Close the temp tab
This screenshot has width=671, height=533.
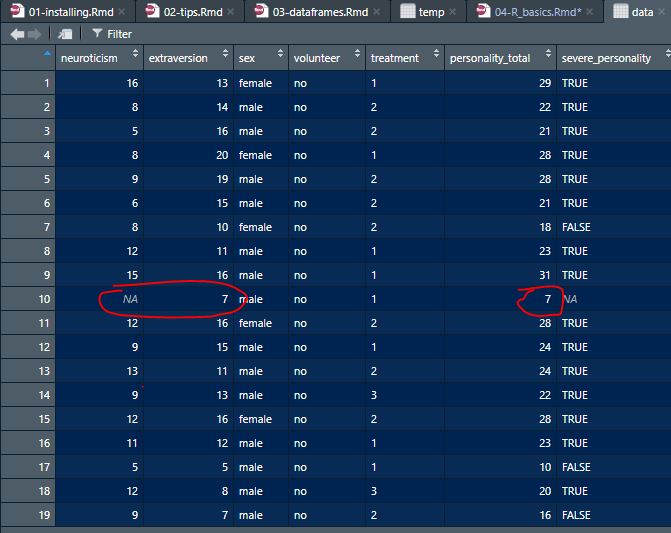452,12
